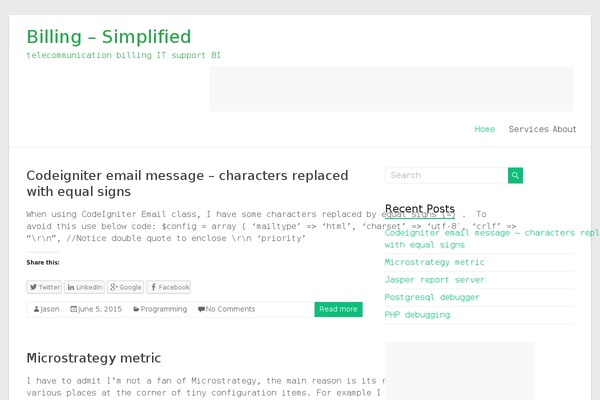The width and height of the screenshot is (600, 400).
Task: Click the green search magnifier button
Action: pos(515,175)
